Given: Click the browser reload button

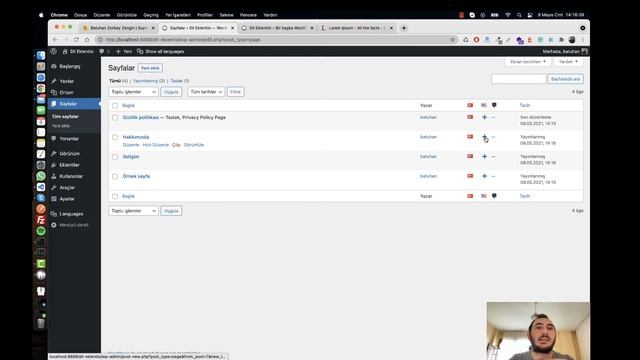Looking at the screenshot, I should tap(76, 40).
